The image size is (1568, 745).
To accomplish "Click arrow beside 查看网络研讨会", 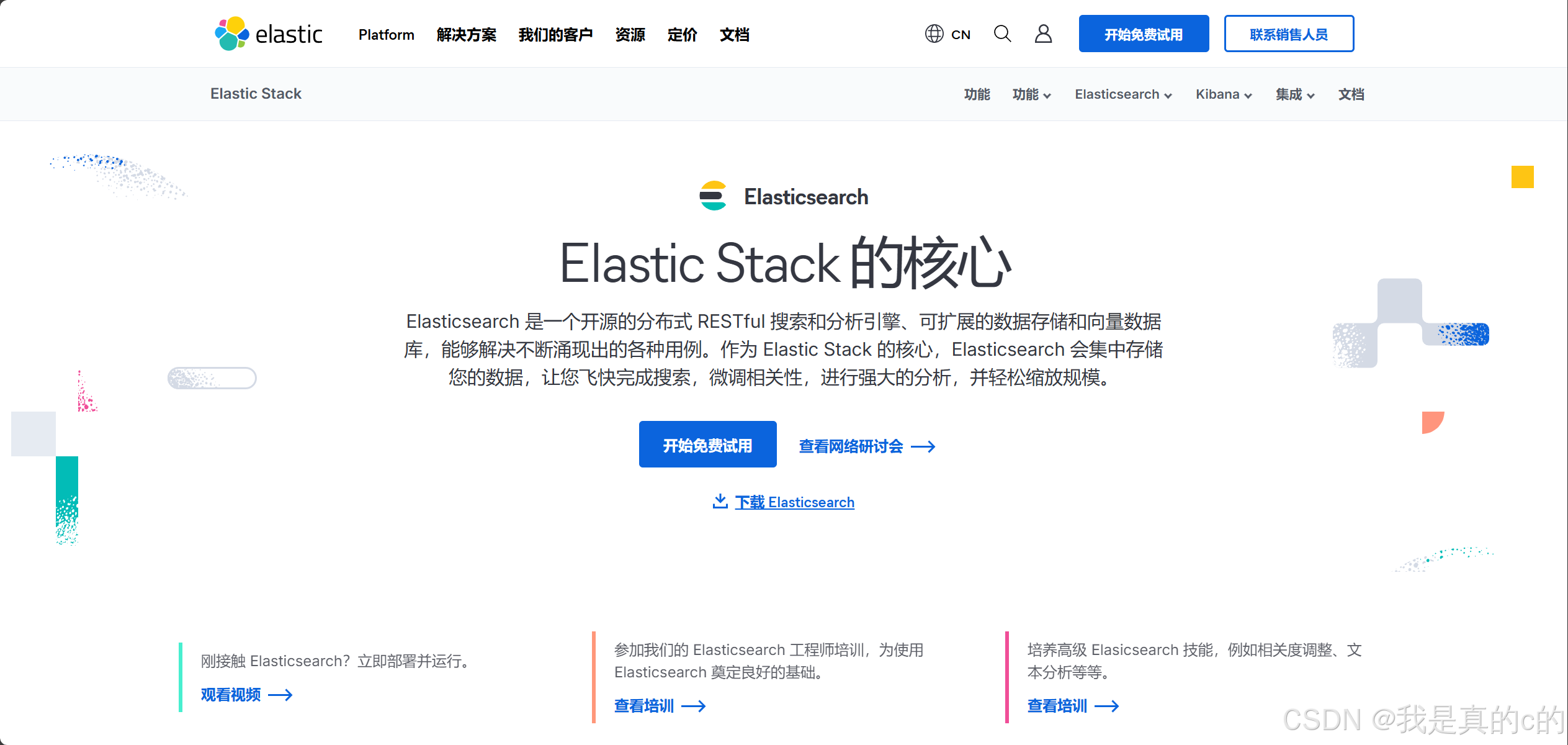I will pyautogui.click(x=923, y=446).
